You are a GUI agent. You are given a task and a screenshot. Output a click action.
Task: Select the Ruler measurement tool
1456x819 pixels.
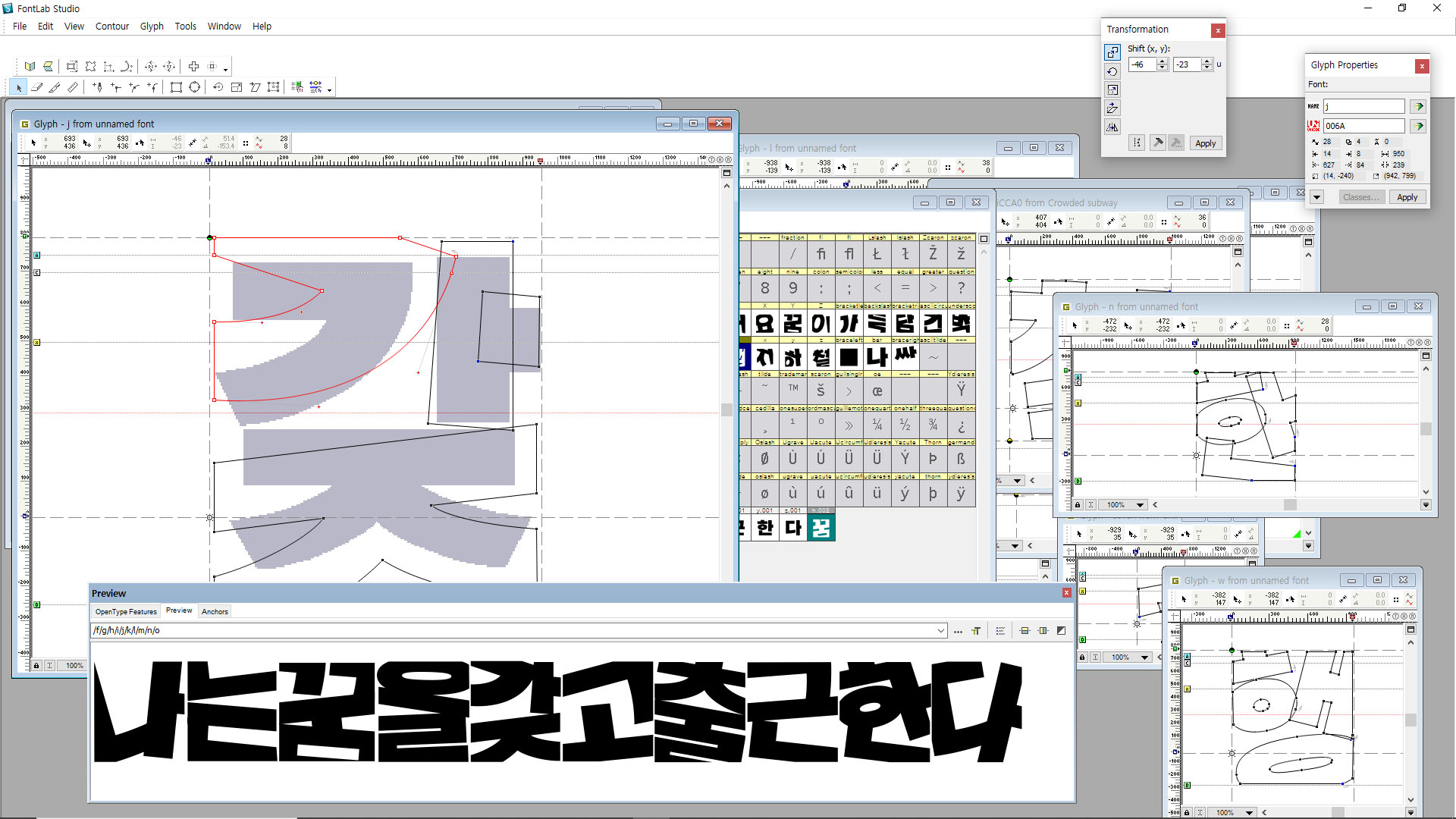tap(73, 87)
